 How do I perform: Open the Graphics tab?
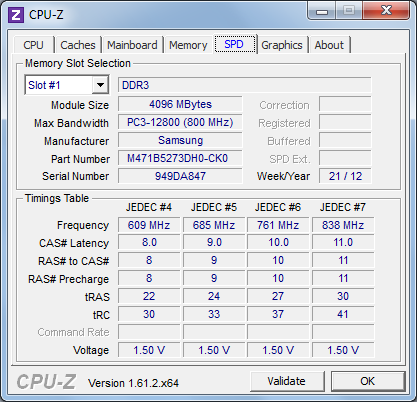pyautogui.click(x=282, y=45)
